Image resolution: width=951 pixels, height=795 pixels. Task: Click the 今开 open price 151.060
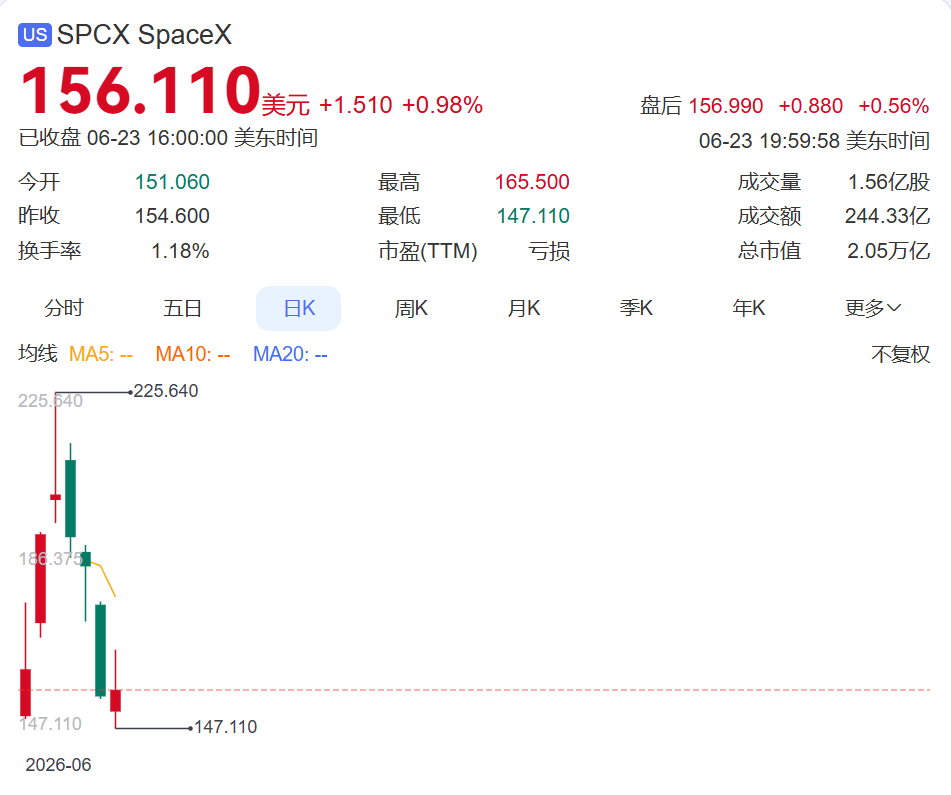click(x=172, y=182)
